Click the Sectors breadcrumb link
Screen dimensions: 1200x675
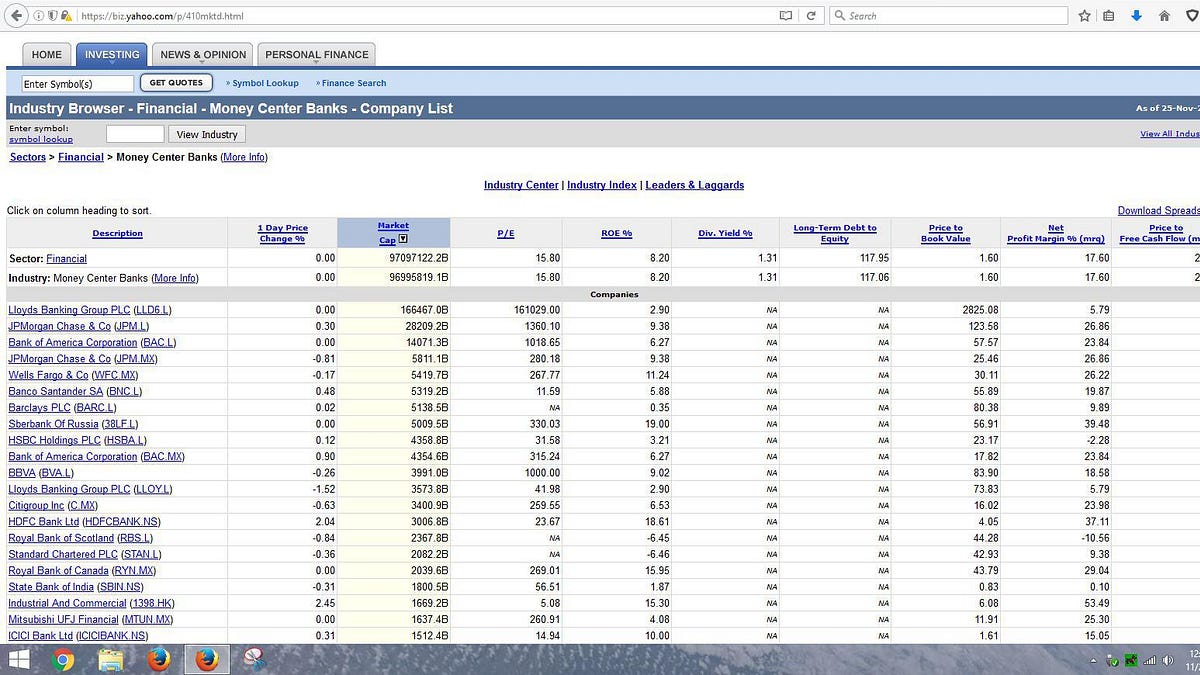click(x=28, y=157)
